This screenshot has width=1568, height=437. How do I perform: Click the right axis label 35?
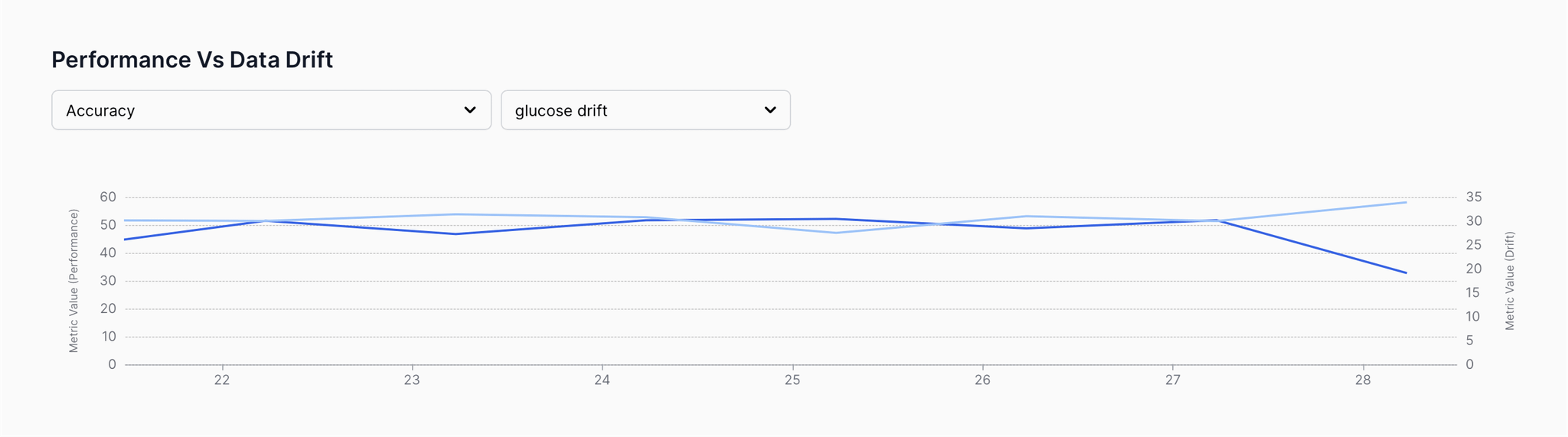coord(1474,197)
